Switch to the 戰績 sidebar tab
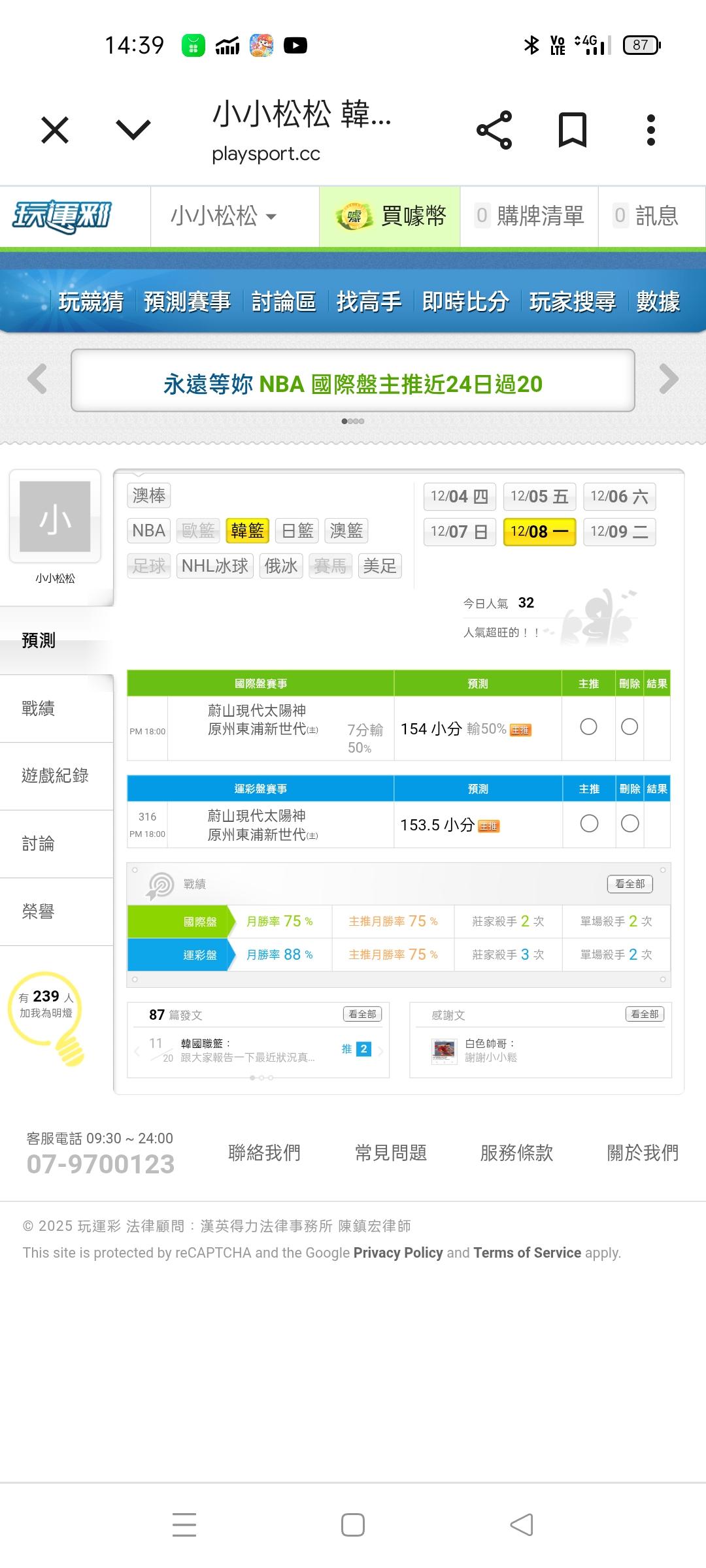706x1568 pixels. pos(39,708)
